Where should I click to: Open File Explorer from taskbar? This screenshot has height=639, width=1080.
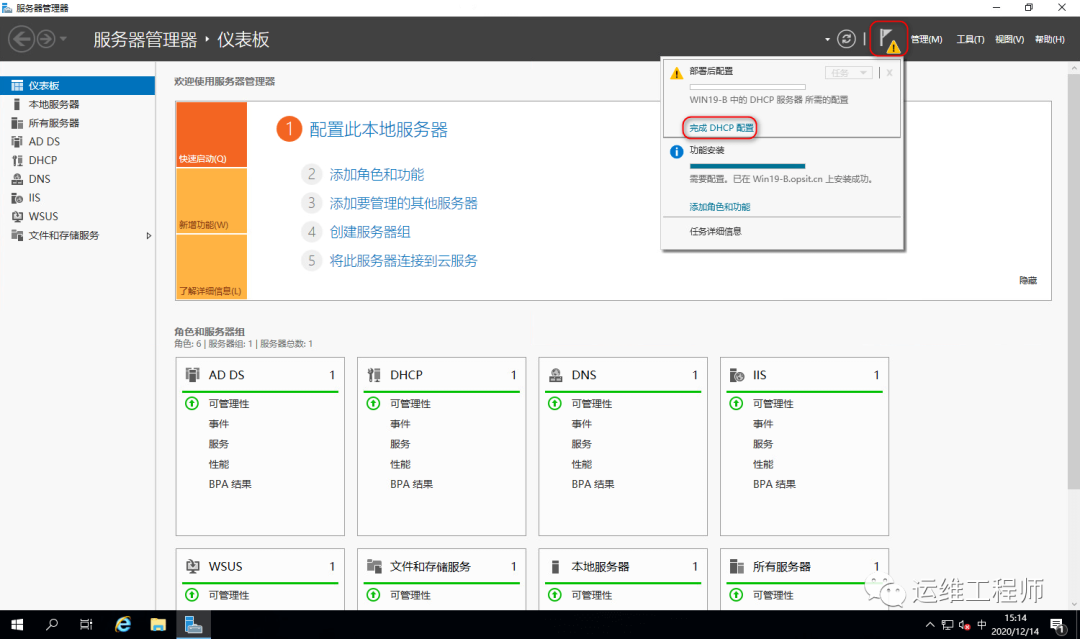pos(158,625)
